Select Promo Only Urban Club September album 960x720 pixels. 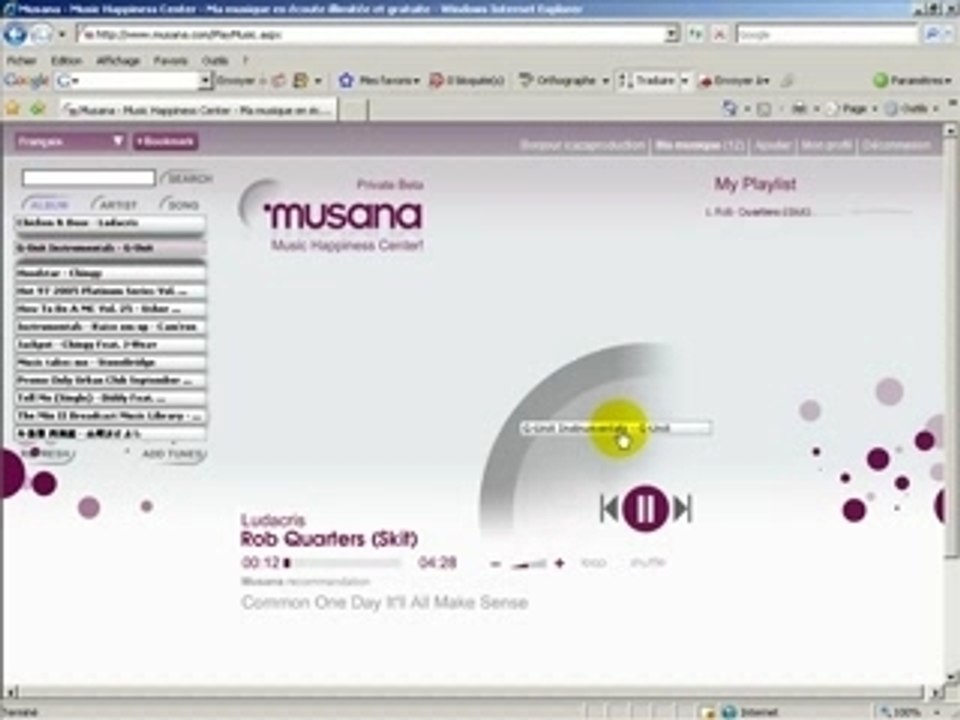(x=110, y=380)
